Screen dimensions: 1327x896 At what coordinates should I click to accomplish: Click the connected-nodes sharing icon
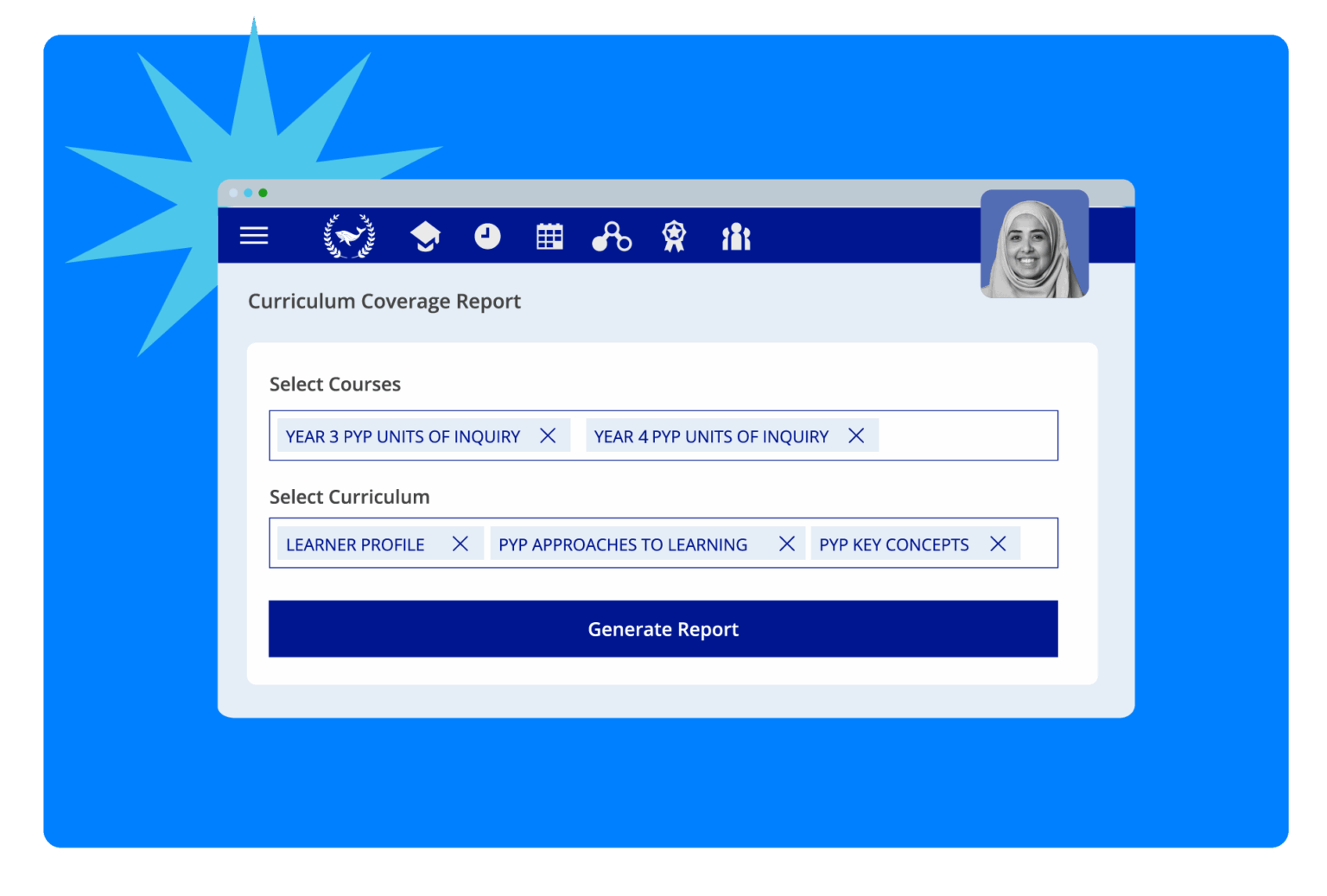(613, 235)
